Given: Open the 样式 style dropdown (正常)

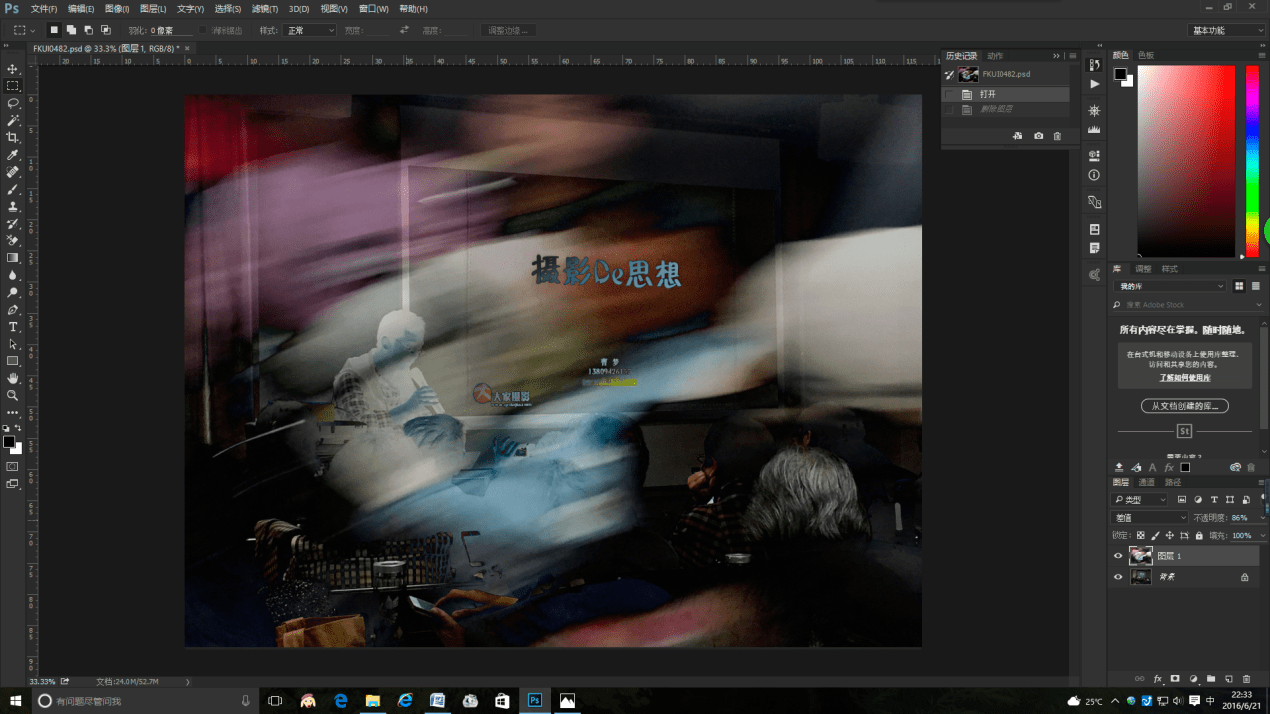Looking at the screenshot, I should point(310,31).
